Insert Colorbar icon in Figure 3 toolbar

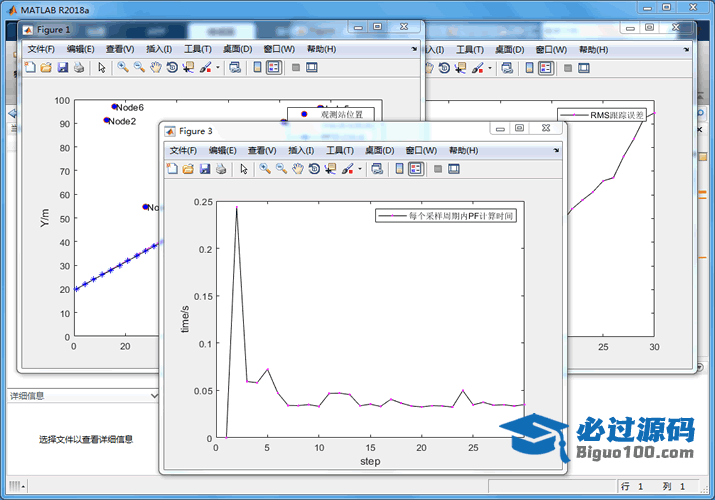pyautogui.click(x=399, y=169)
